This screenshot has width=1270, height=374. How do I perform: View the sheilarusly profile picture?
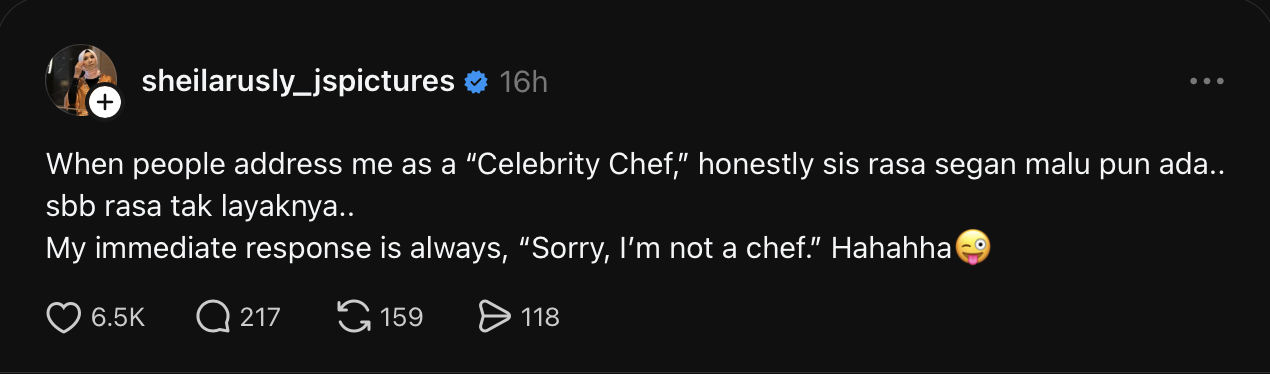point(80,80)
